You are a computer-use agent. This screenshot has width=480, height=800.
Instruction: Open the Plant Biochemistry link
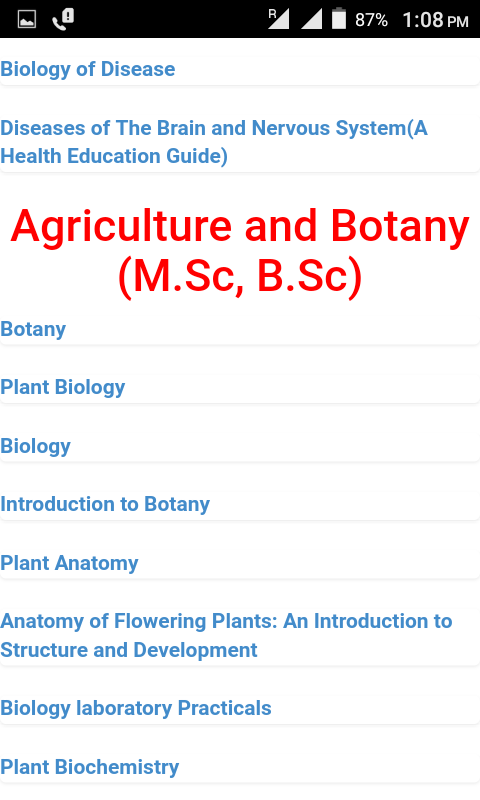pyautogui.click(x=90, y=767)
